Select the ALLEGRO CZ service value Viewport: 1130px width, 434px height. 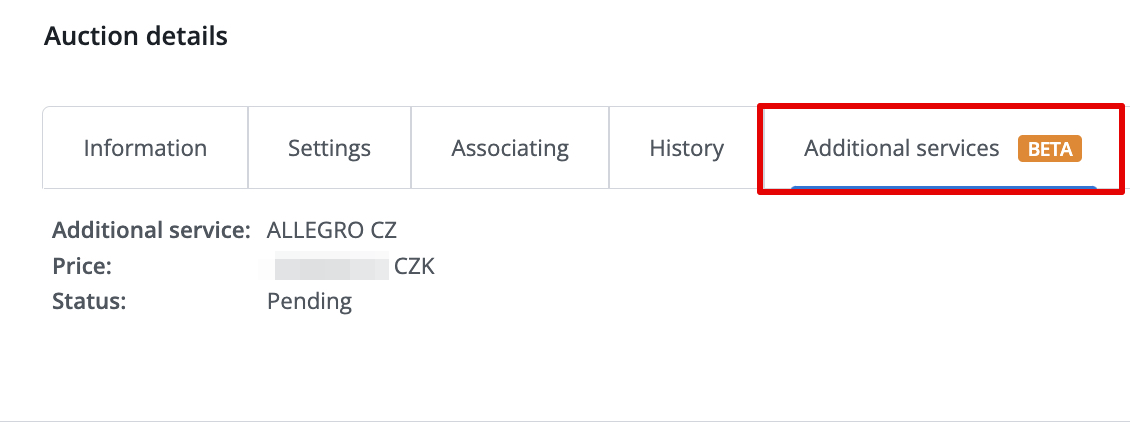point(332,231)
